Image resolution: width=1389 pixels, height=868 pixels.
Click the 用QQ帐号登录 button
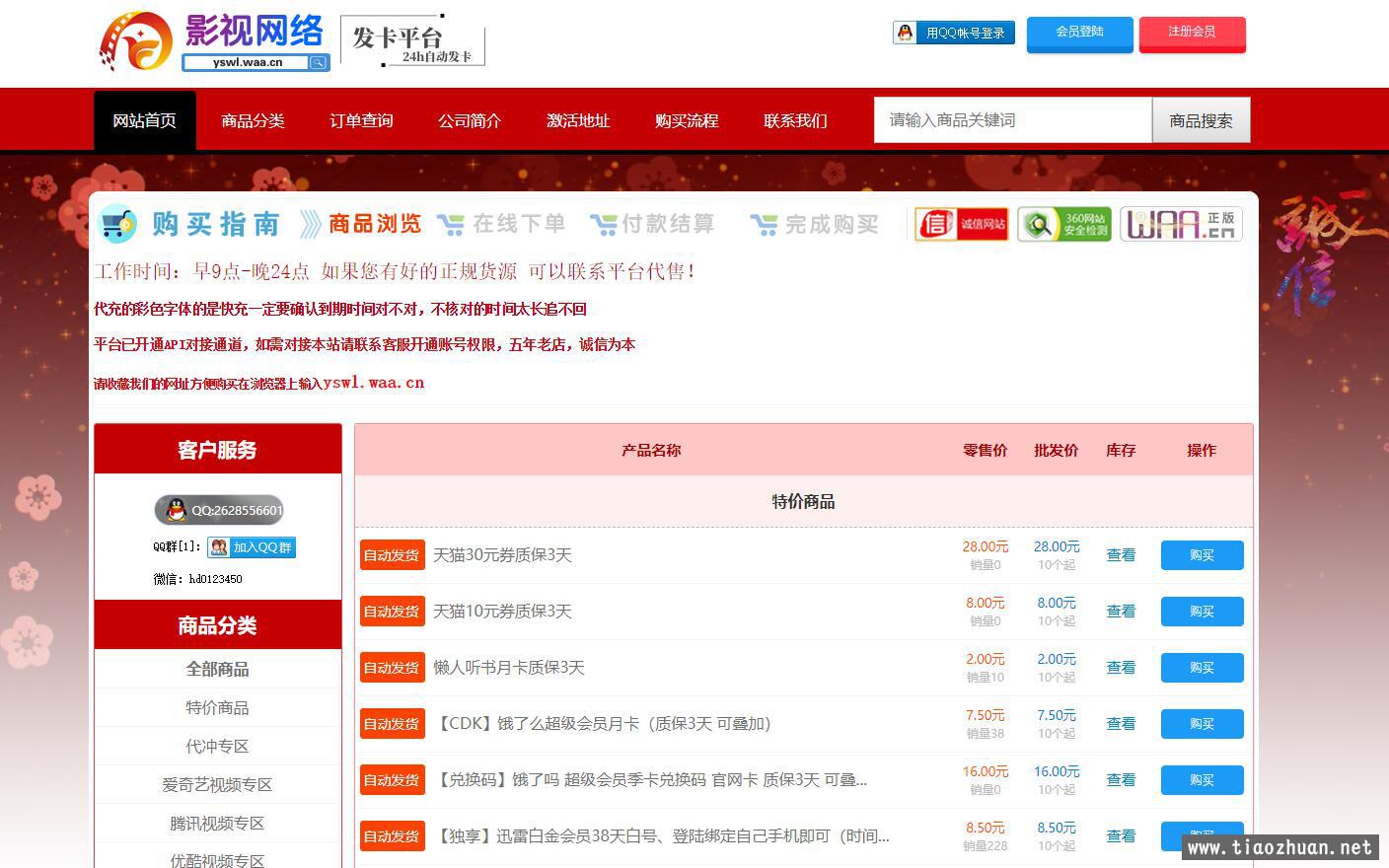(x=954, y=33)
